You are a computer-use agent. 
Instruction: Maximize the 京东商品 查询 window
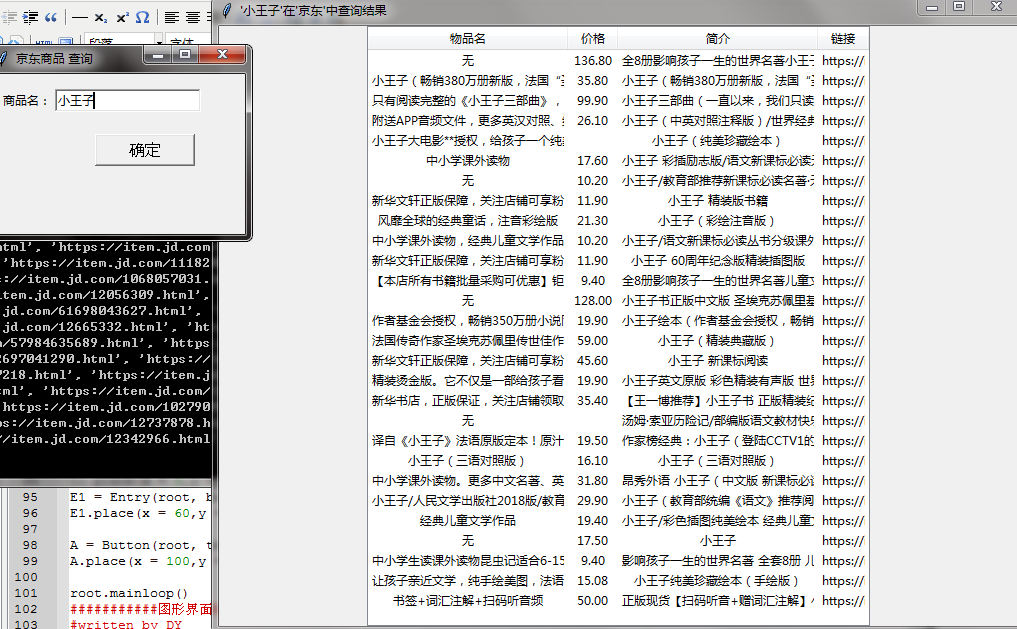pyautogui.click(x=185, y=54)
